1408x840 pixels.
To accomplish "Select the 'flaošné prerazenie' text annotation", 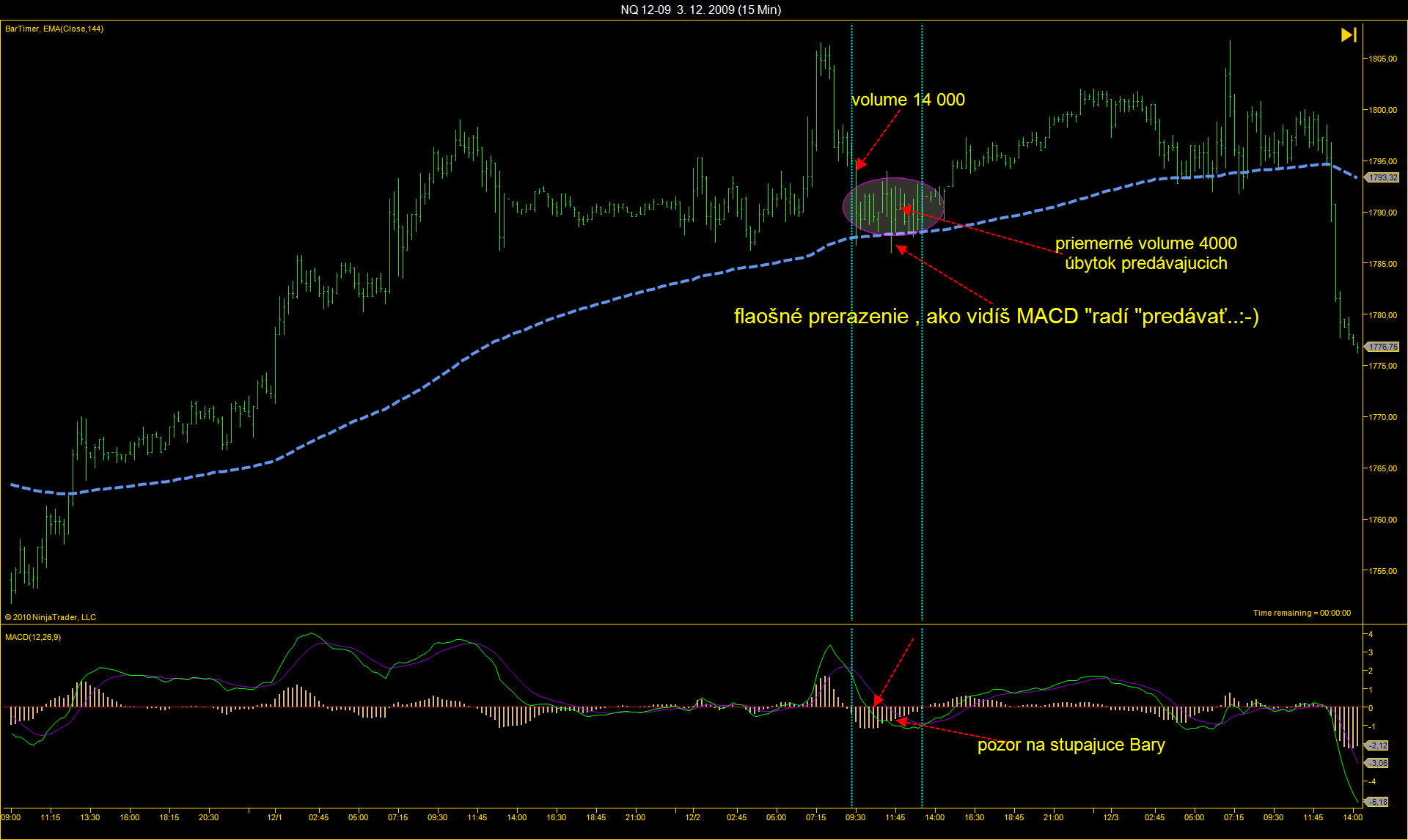I will click(996, 316).
